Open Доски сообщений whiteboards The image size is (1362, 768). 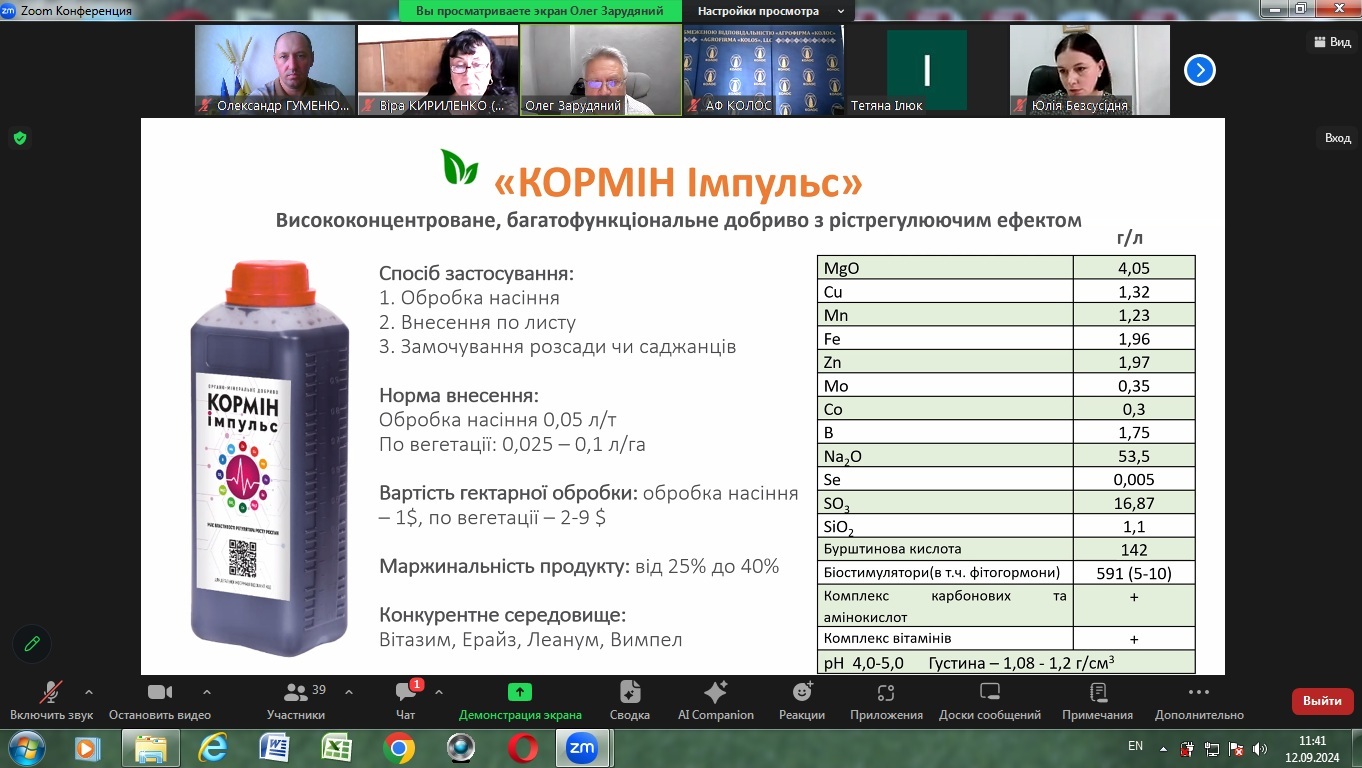[x=990, y=700]
